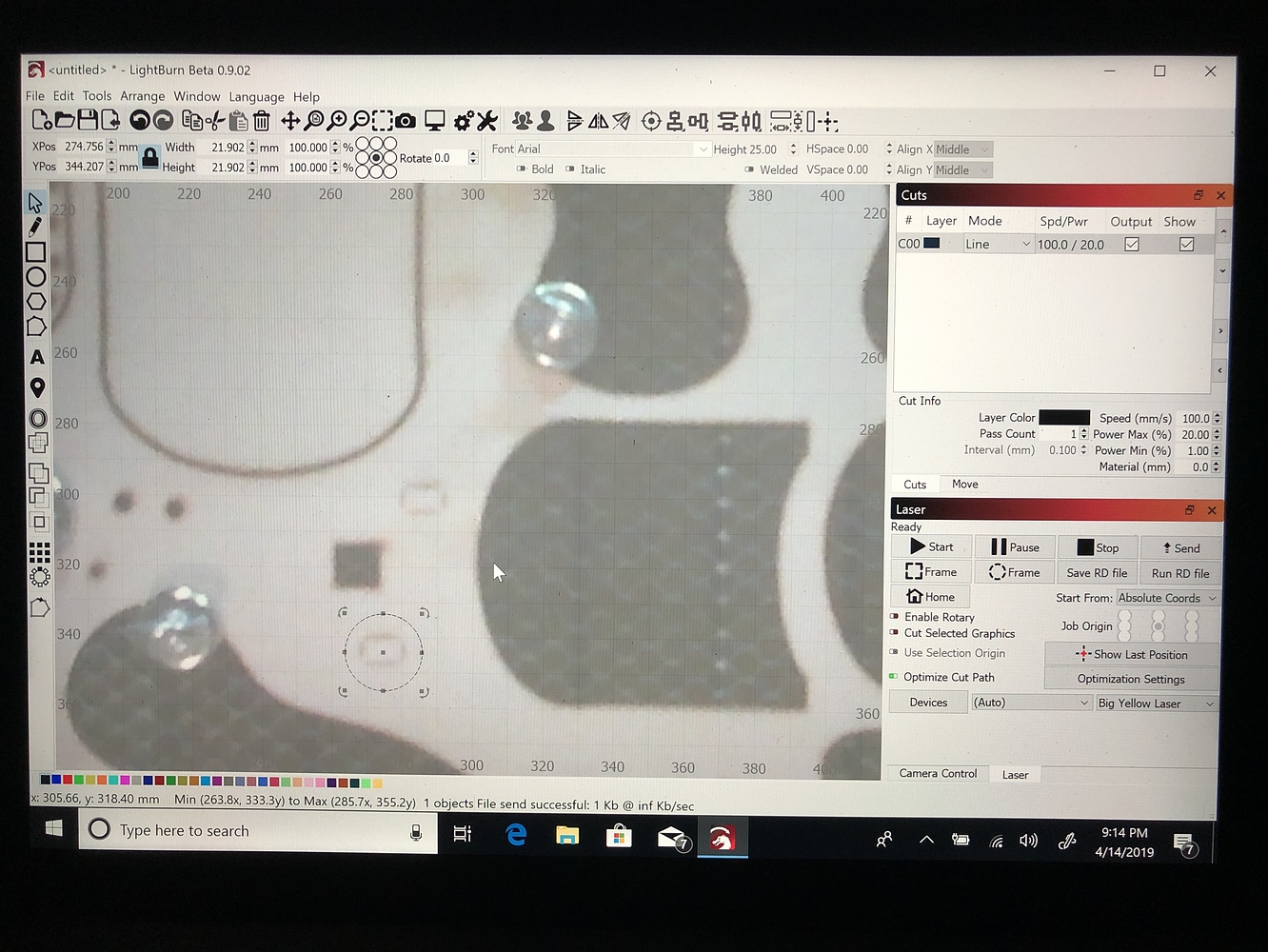
Task: Enable the Rotary option
Action: coord(894,617)
